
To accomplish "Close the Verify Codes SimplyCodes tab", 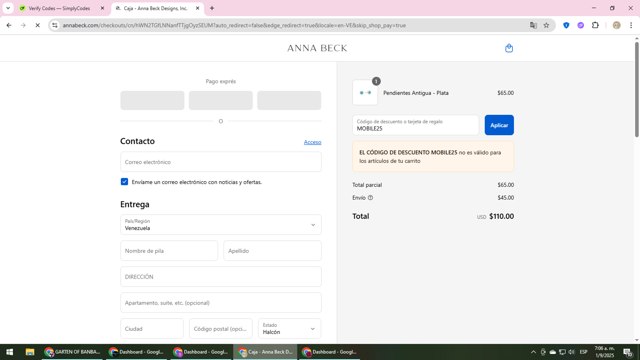I will click(102, 8).
